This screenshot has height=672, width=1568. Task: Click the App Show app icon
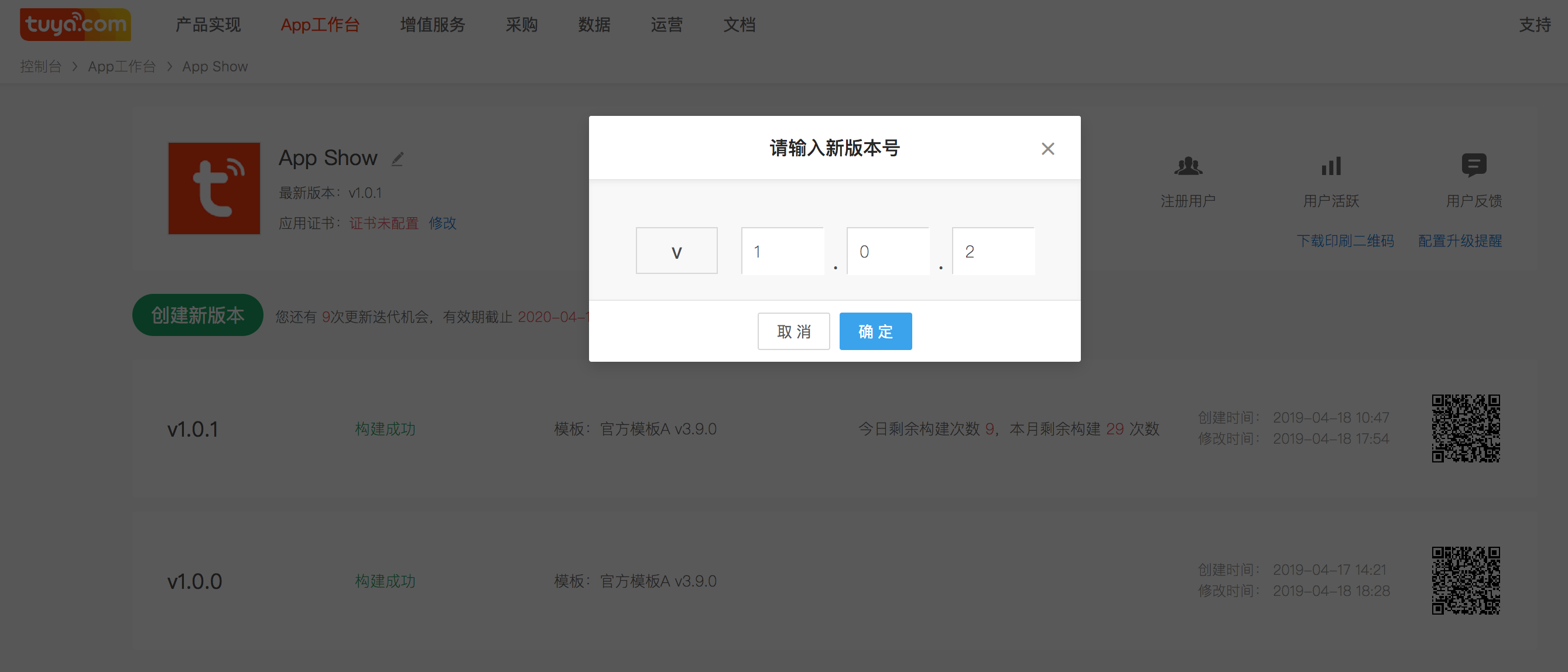point(214,188)
